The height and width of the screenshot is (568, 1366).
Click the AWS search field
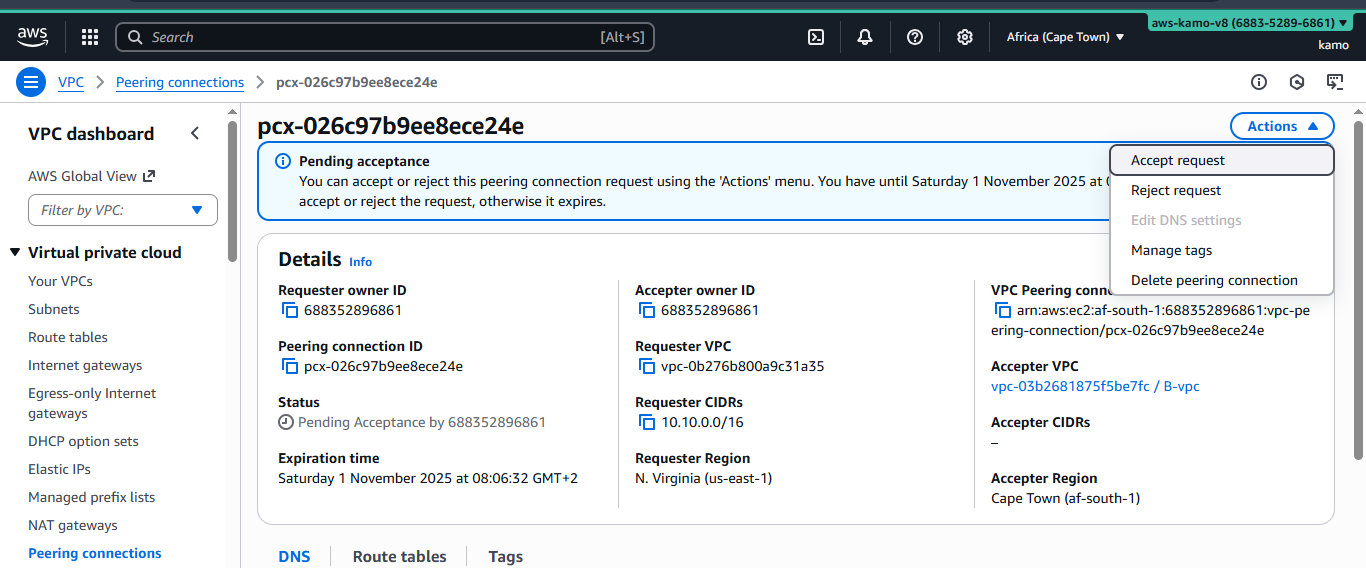[x=385, y=37]
